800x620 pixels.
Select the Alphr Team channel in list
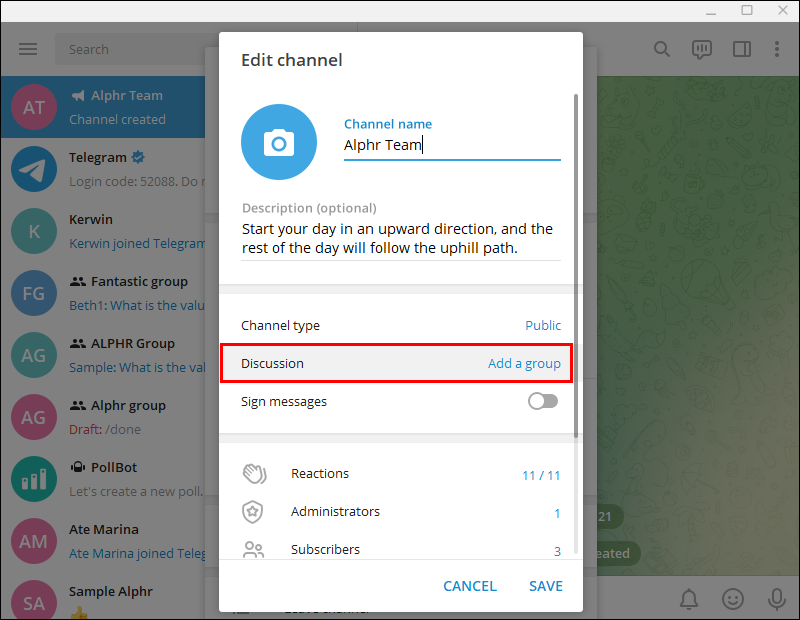point(103,107)
